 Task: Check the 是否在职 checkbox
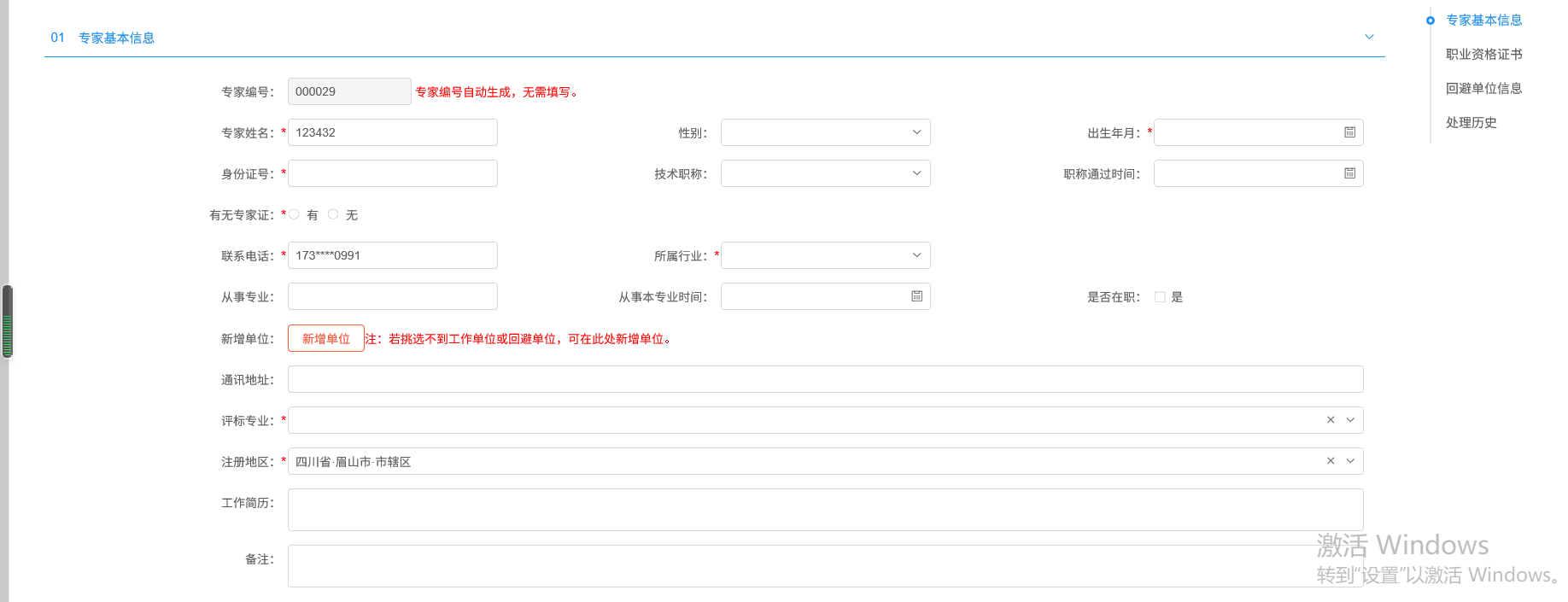pos(1160,297)
